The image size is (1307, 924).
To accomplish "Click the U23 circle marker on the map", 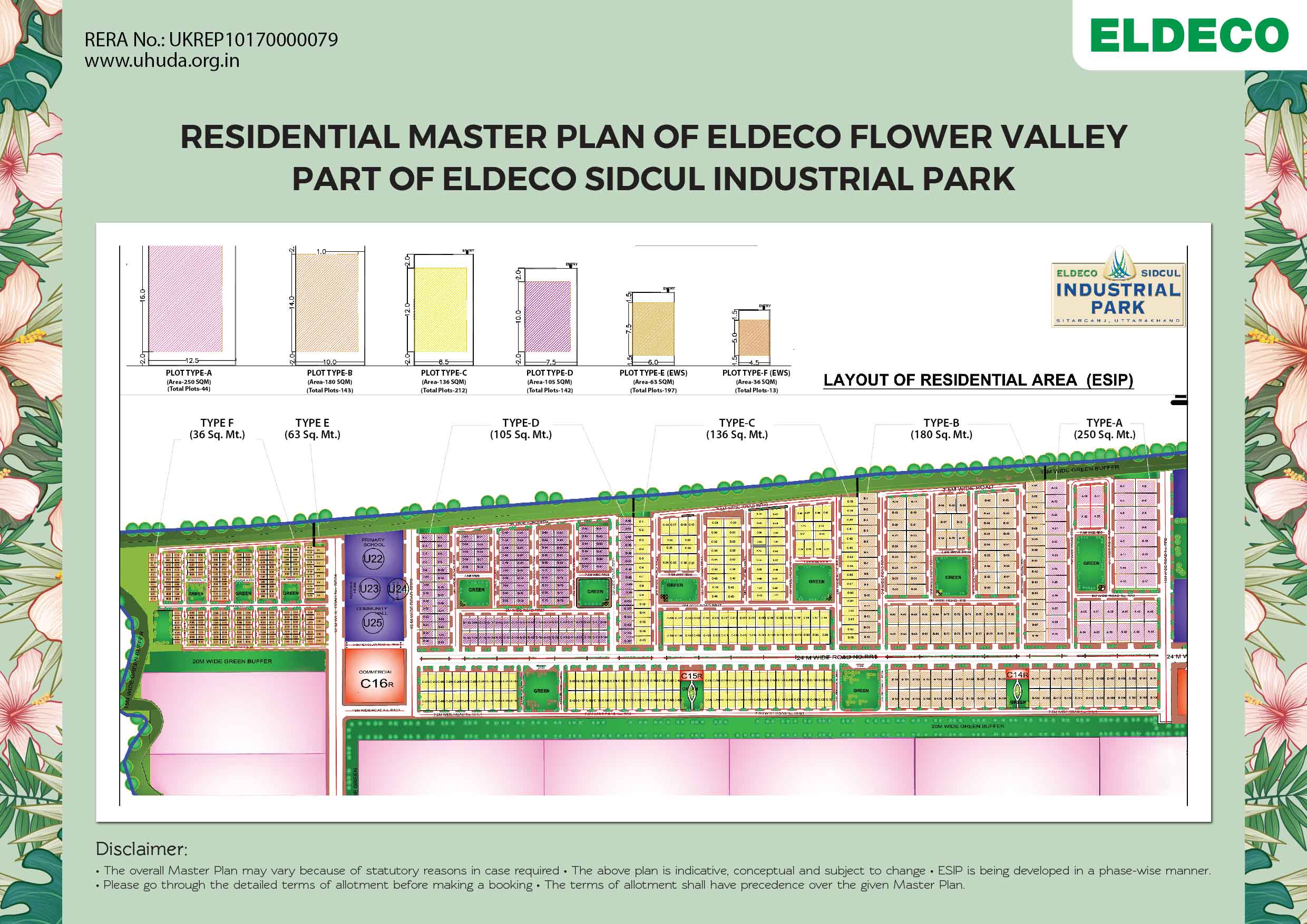I will 369,588.
